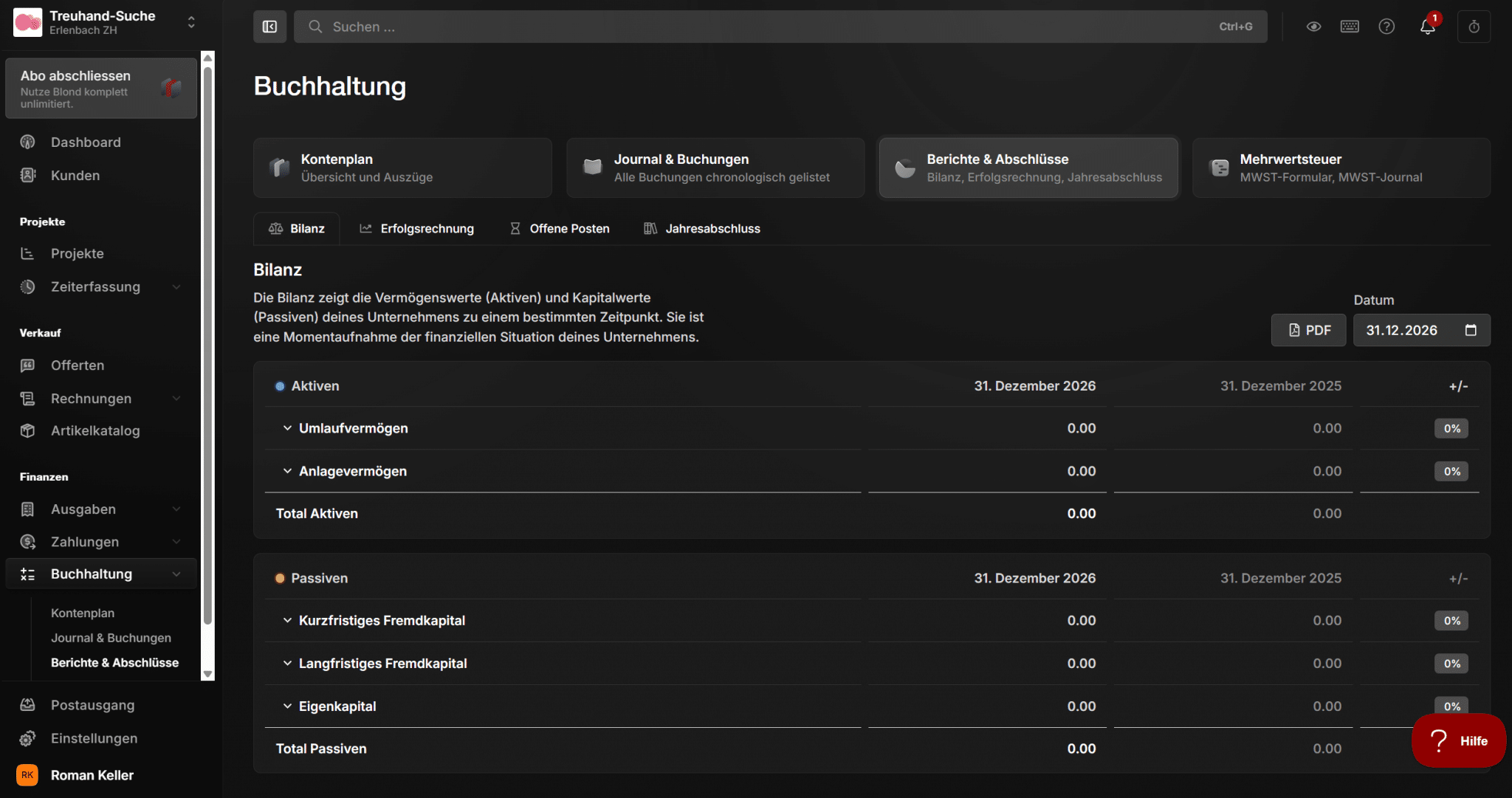This screenshot has width=1512, height=798.
Task: Open the keyboard shortcuts icon
Action: click(1350, 27)
